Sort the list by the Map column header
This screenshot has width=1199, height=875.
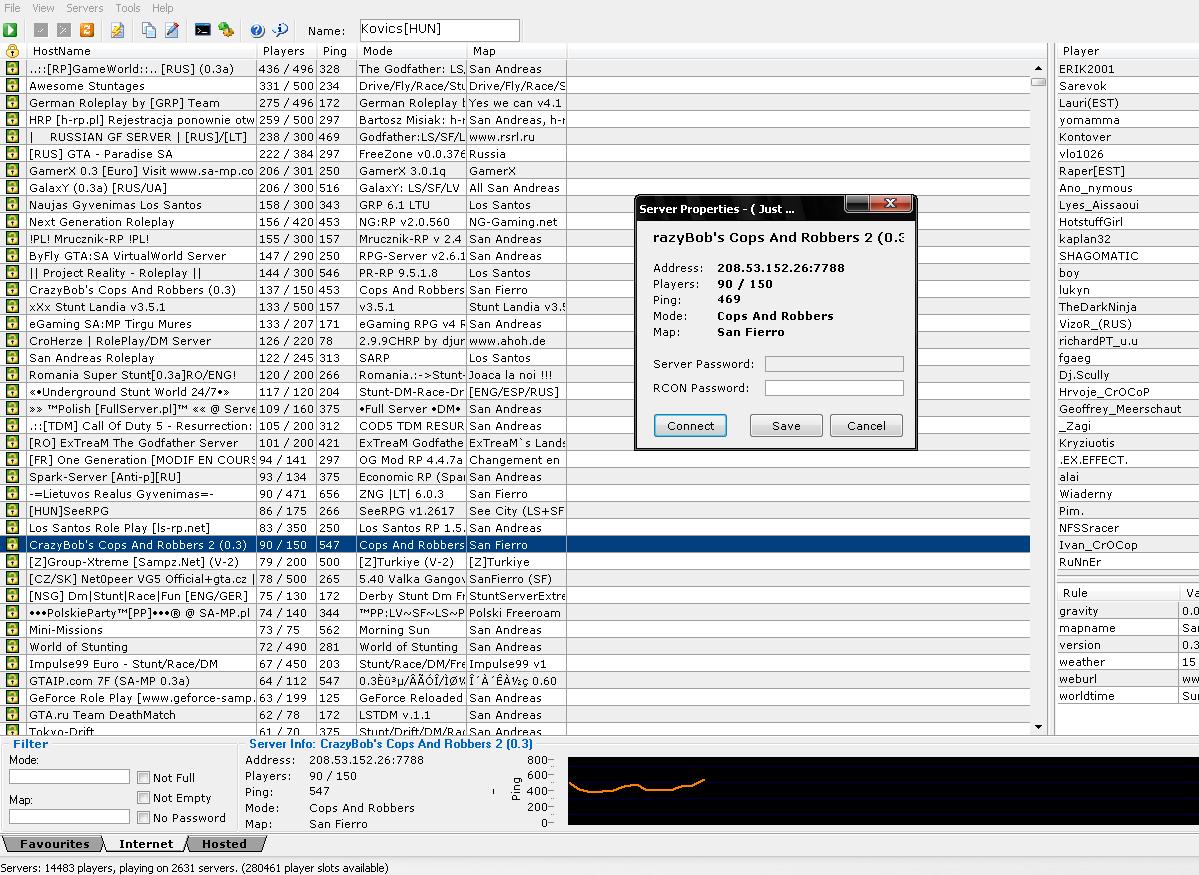[516, 51]
